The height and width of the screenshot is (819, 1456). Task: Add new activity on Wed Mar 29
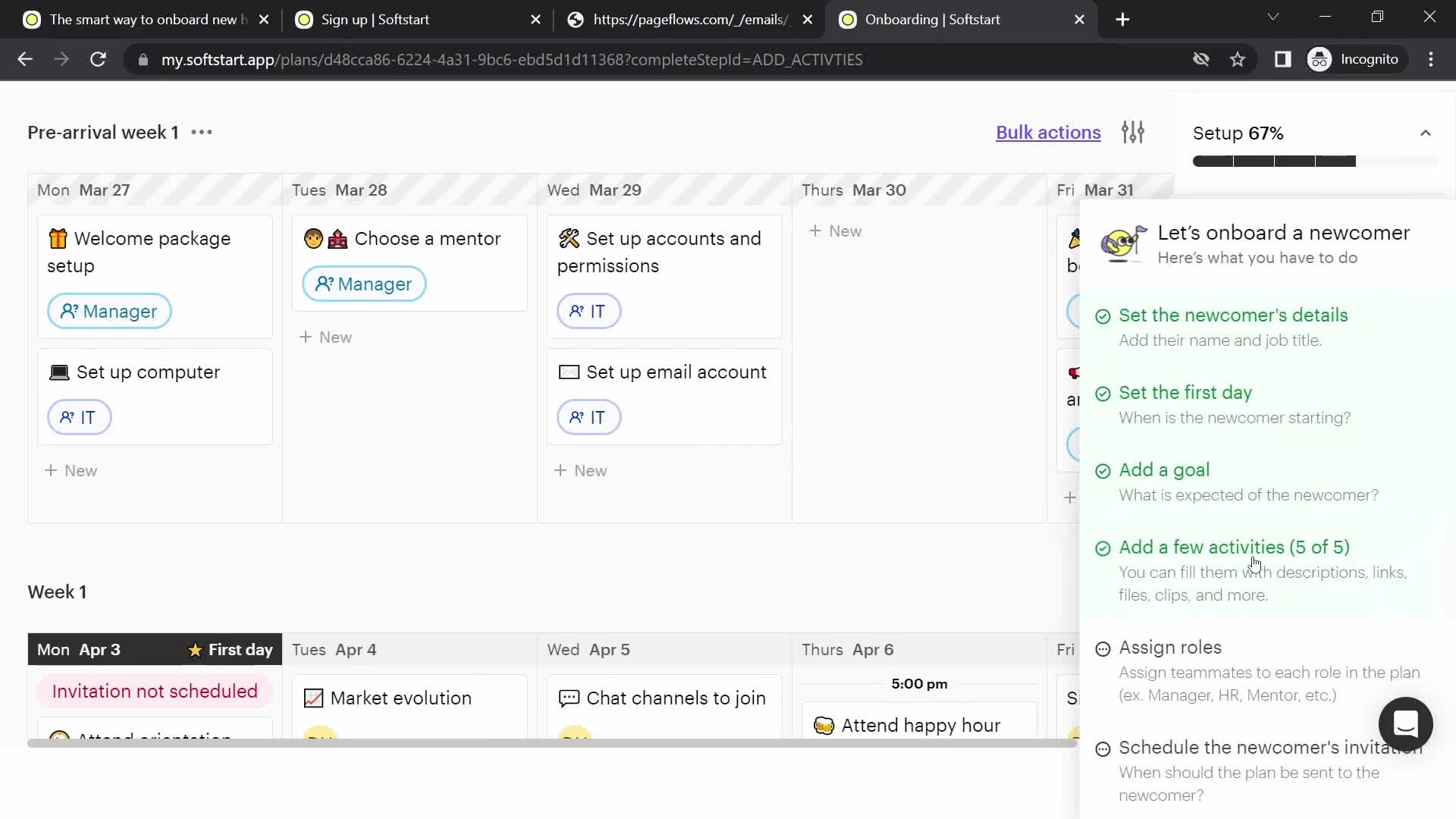pos(580,471)
